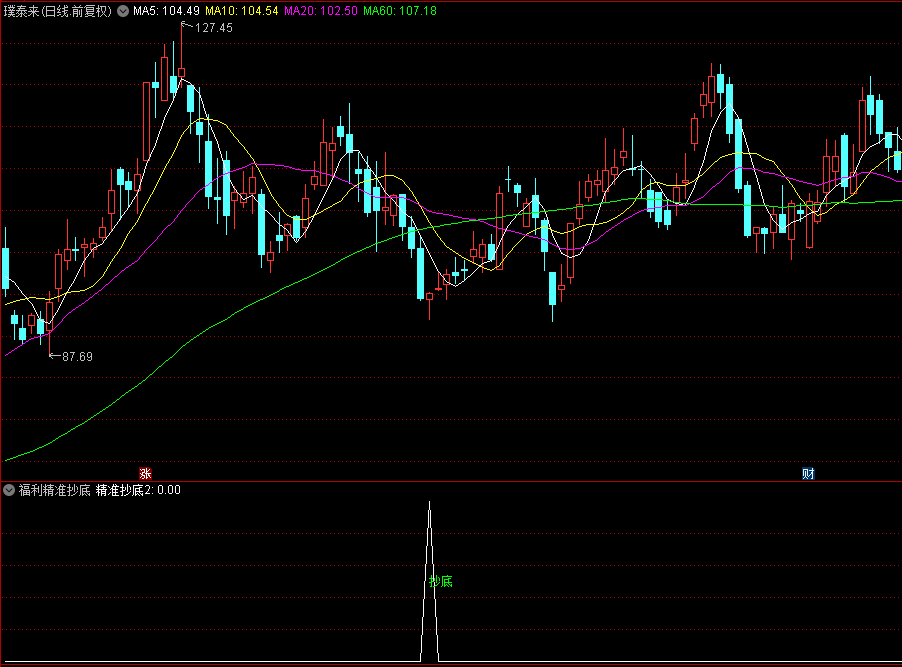Open main chart indicator dropdown arrow
902x667 pixels.
coord(123,11)
